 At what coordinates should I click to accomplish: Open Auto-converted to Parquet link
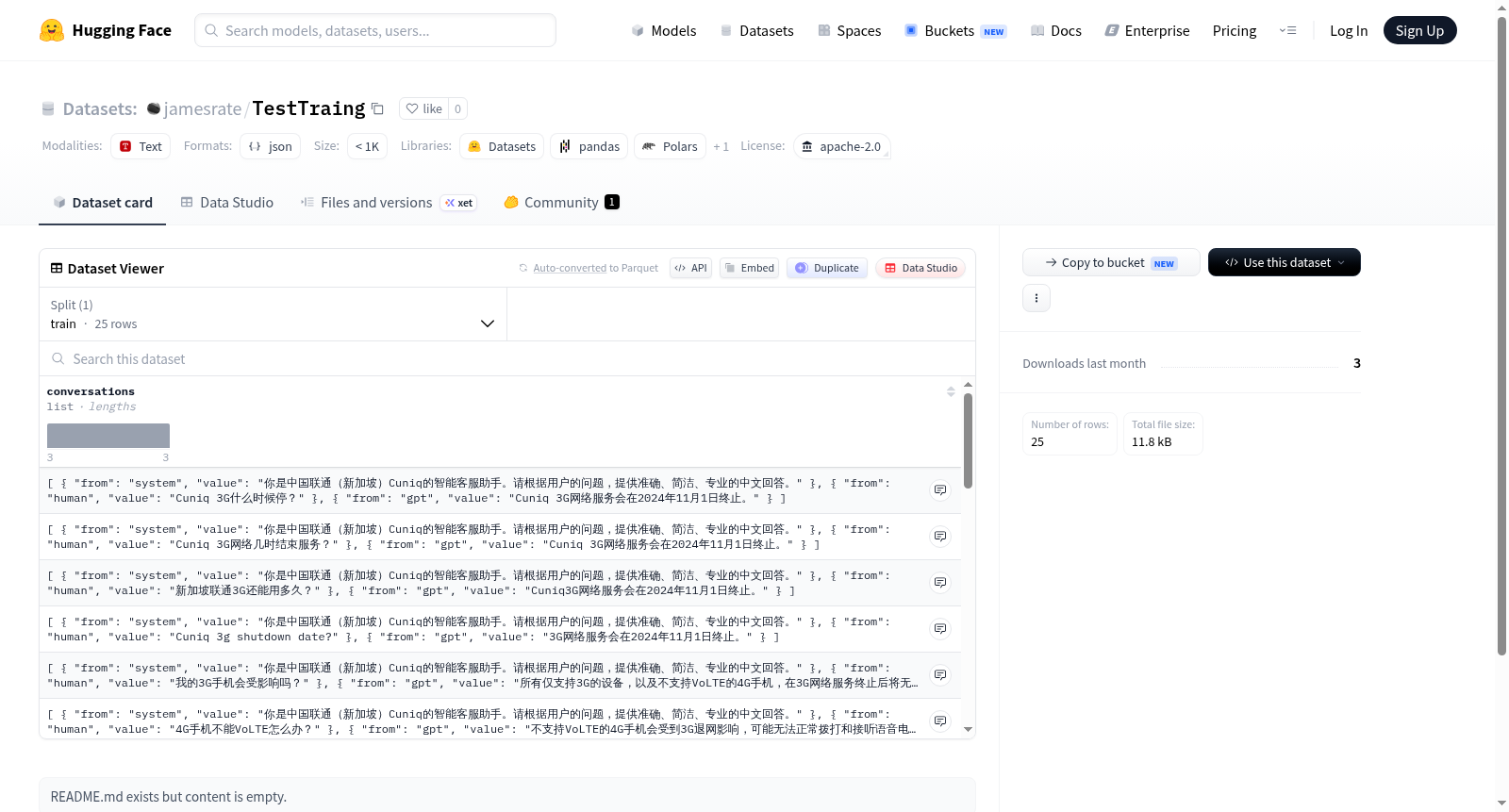[x=595, y=268]
